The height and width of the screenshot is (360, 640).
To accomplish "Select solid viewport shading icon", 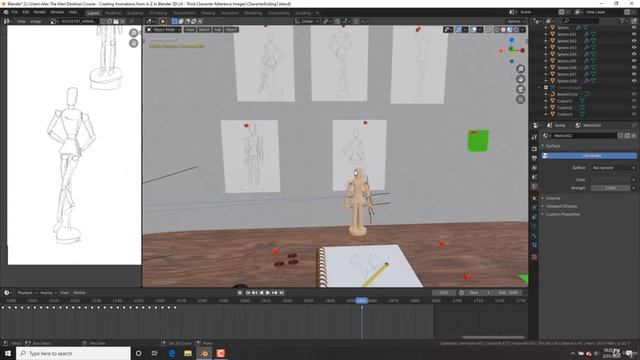I will (x=503, y=30).
